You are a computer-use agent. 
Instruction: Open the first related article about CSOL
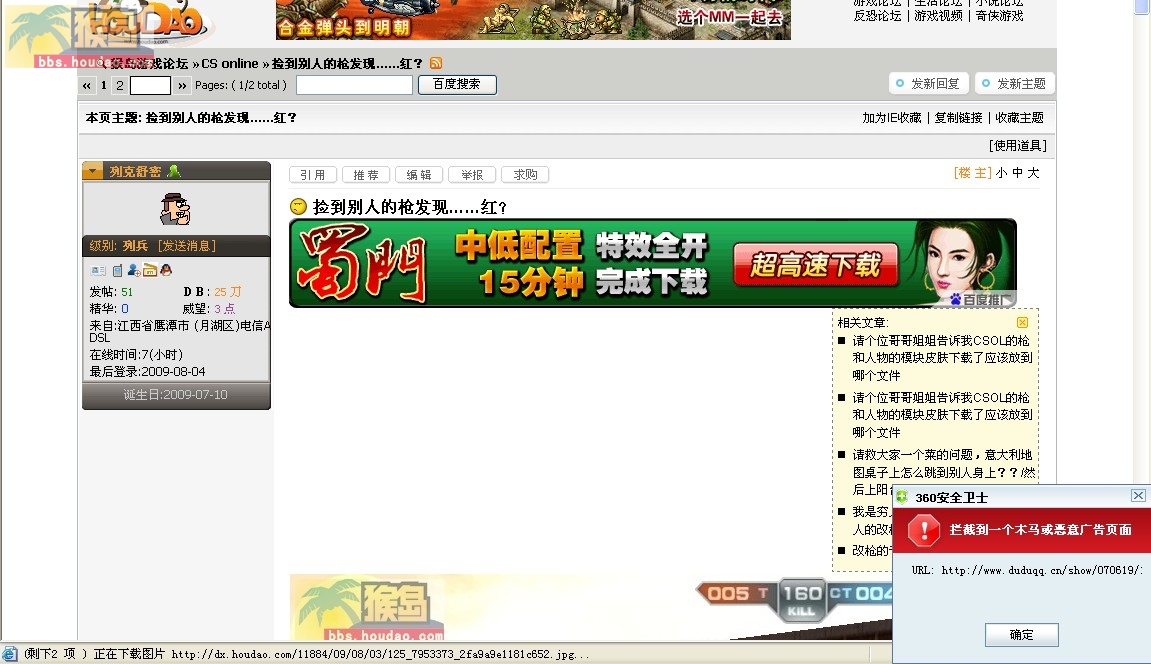[943, 358]
